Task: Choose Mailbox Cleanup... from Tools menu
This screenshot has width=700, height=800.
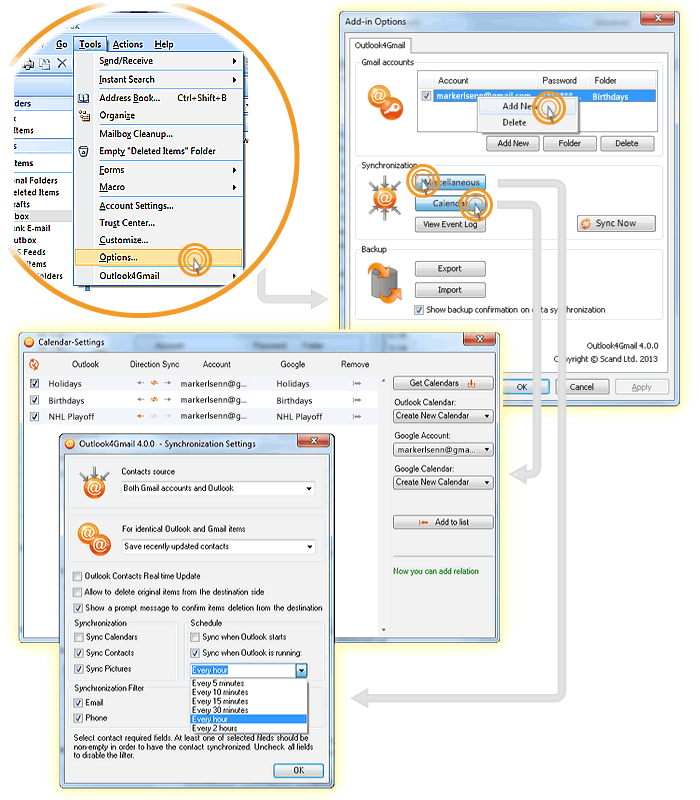Action: point(136,134)
